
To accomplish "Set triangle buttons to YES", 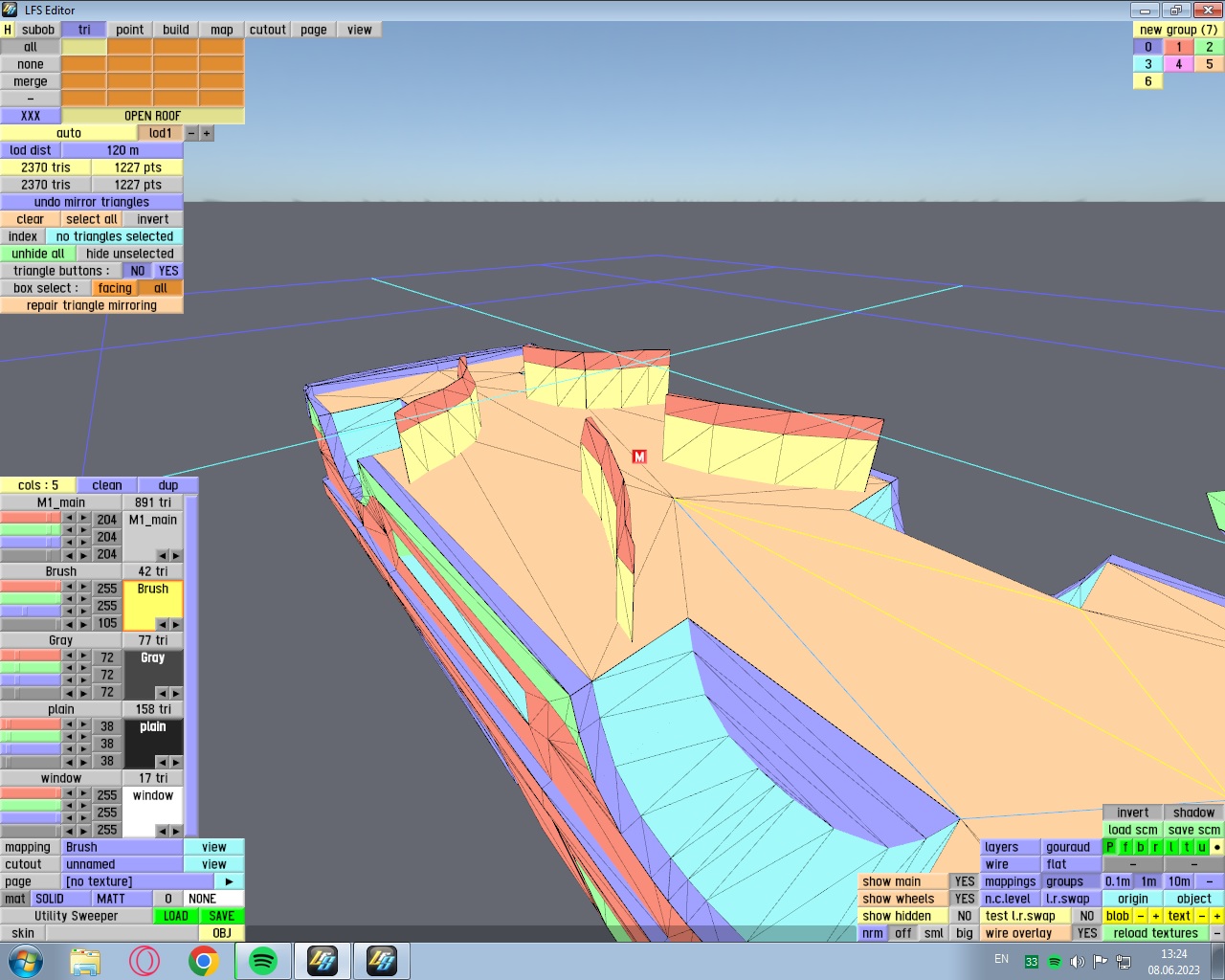I will pos(168,271).
